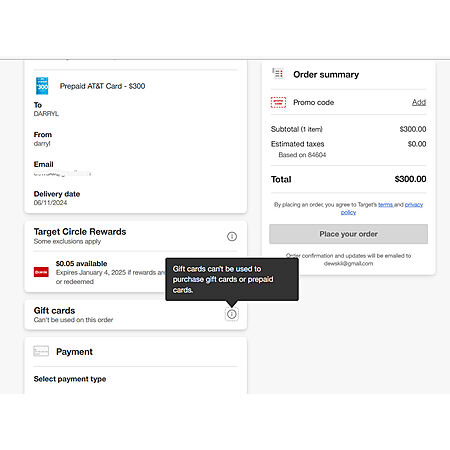Click the gift card restriction tooltip
Viewport: 450px width, 450px height.
pos(232,279)
